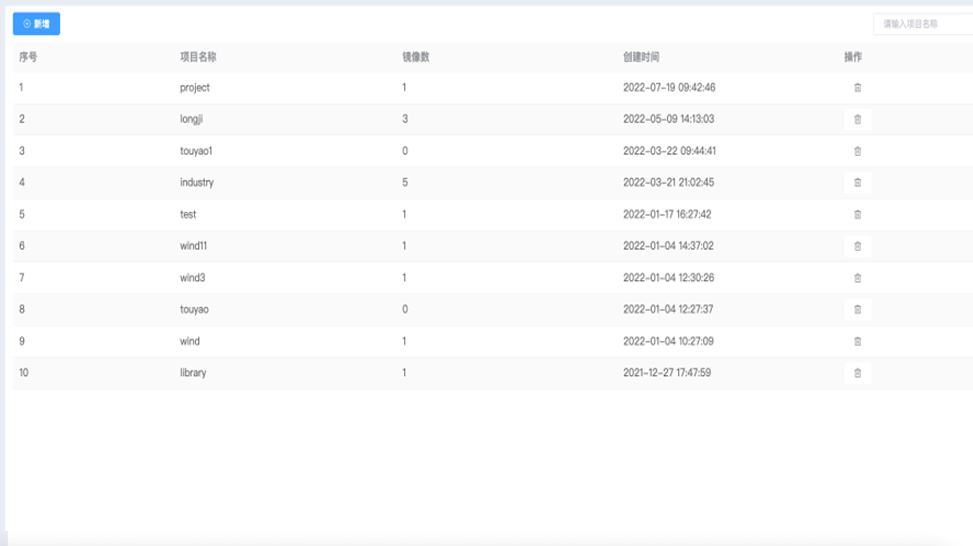Click delete icon for wind11

857,246
